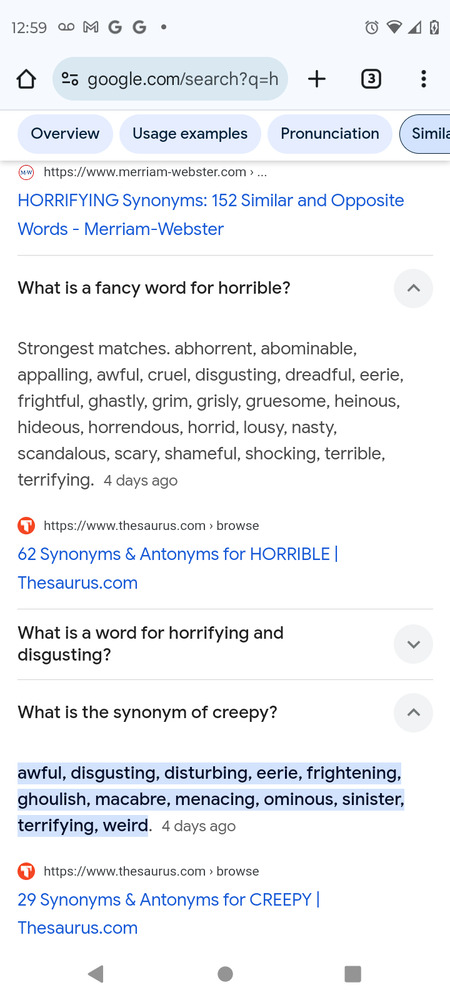Collapse the synonym of creepy answer

pyautogui.click(x=413, y=712)
